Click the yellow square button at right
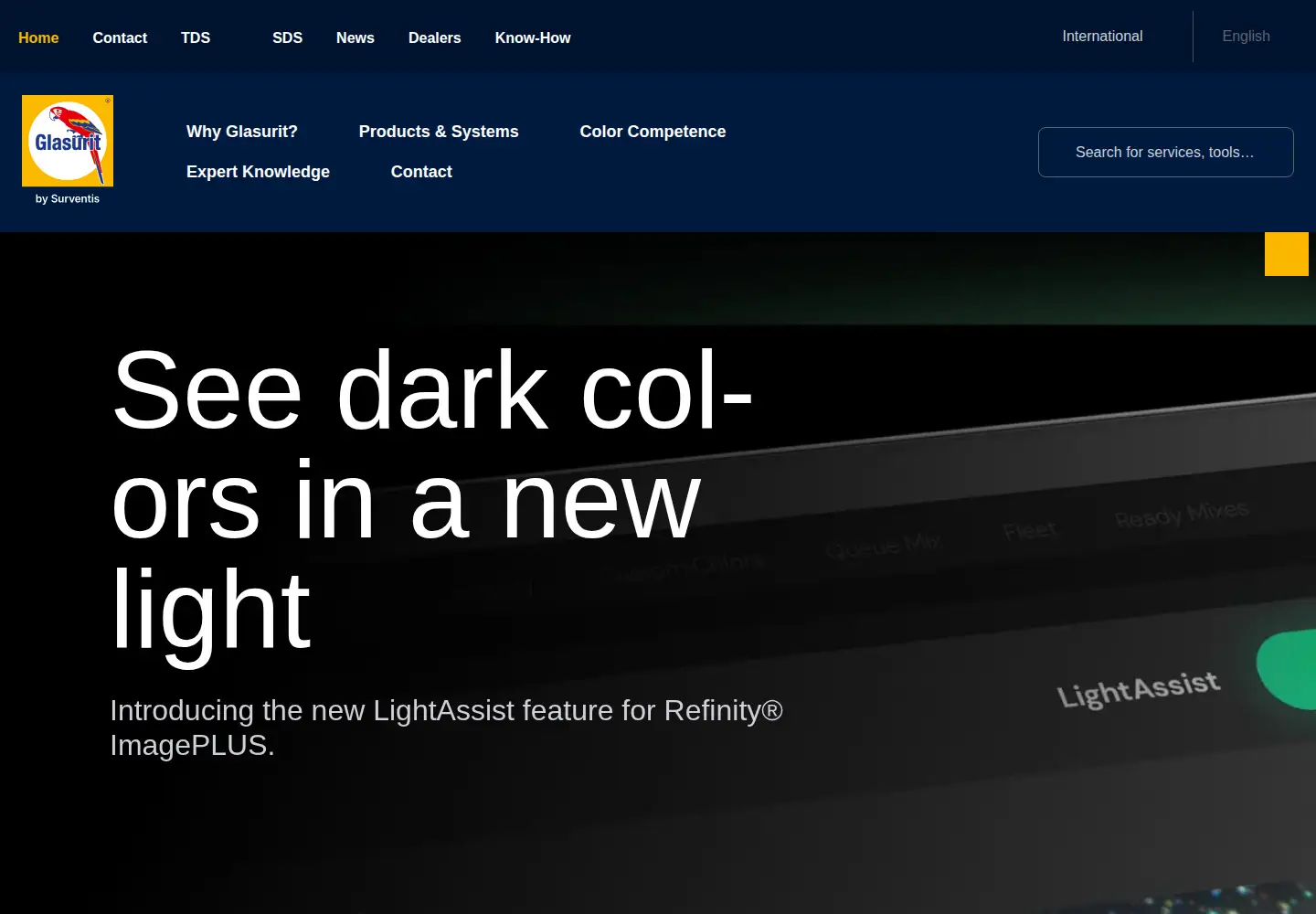 click(1287, 254)
